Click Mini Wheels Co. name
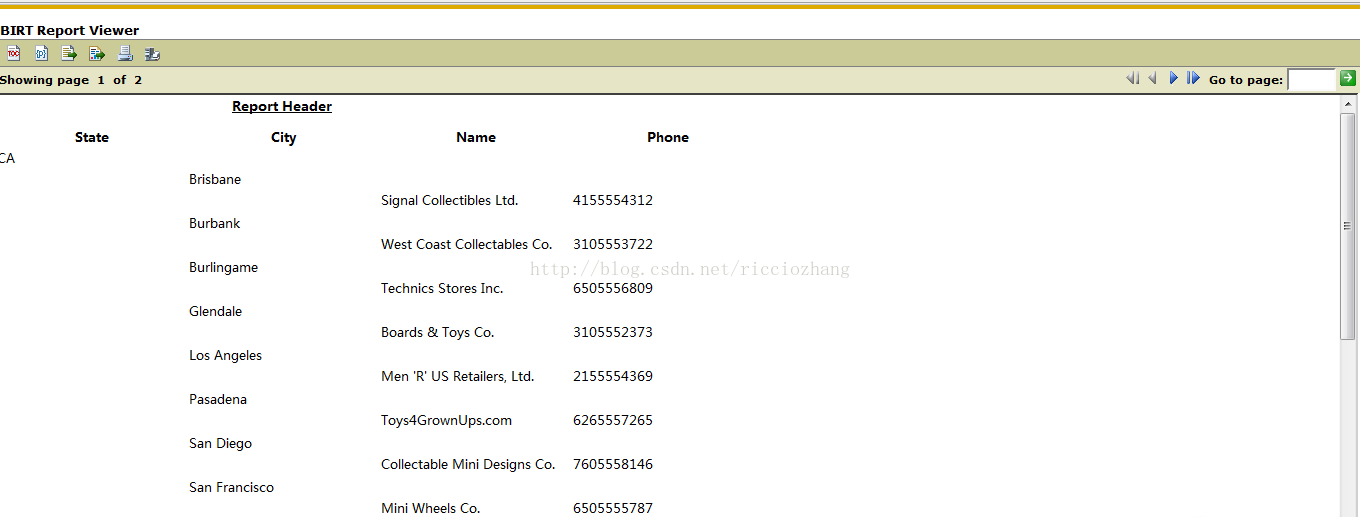The width and height of the screenshot is (1360, 517). pos(431,508)
